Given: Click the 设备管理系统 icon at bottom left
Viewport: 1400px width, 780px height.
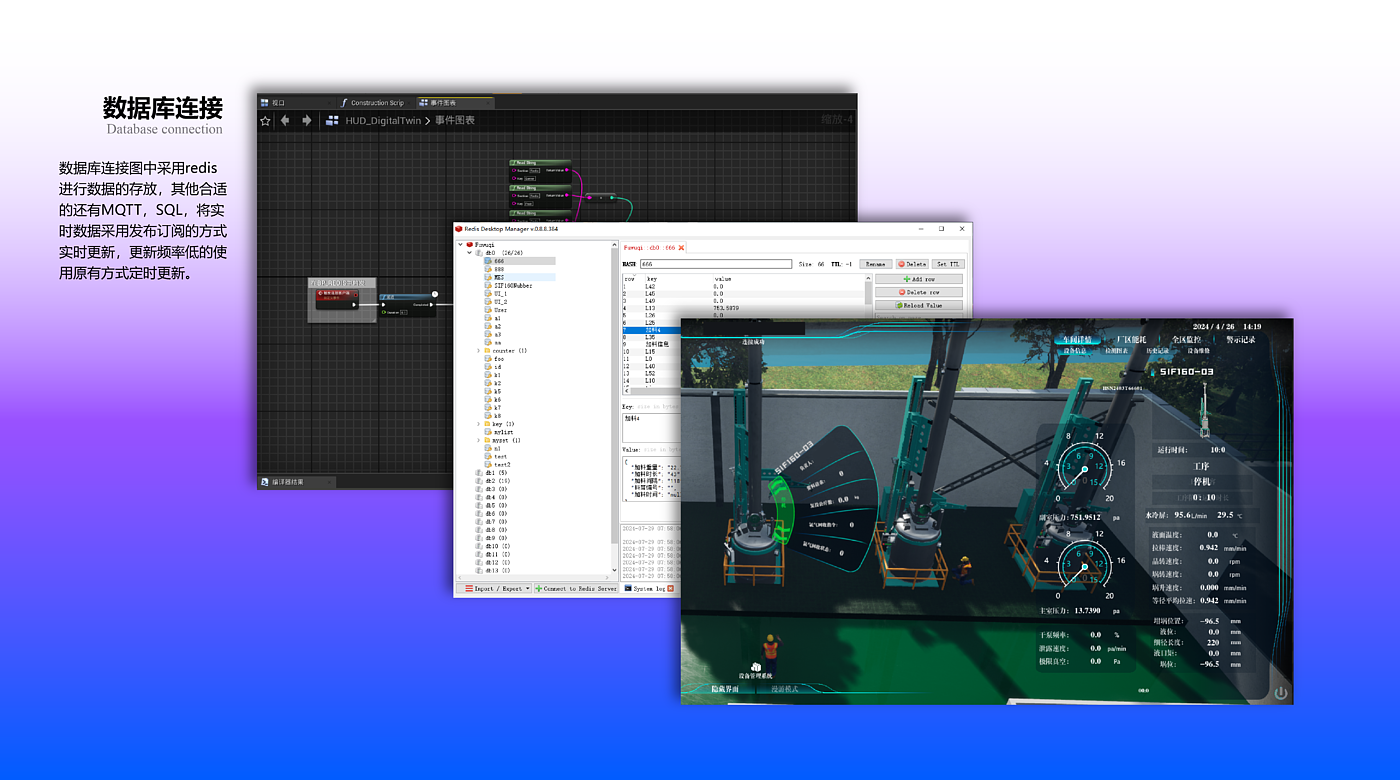Looking at the screenshot, I should [x=757, y=667].
